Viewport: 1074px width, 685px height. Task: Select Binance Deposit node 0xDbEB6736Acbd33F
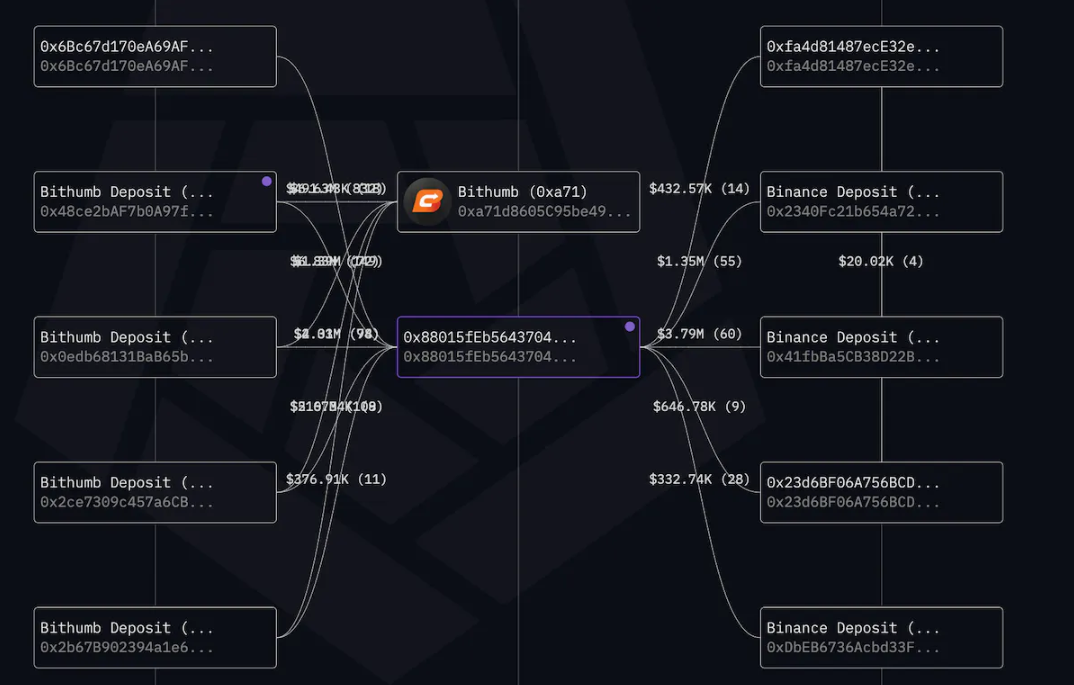[x=881, y=637]
